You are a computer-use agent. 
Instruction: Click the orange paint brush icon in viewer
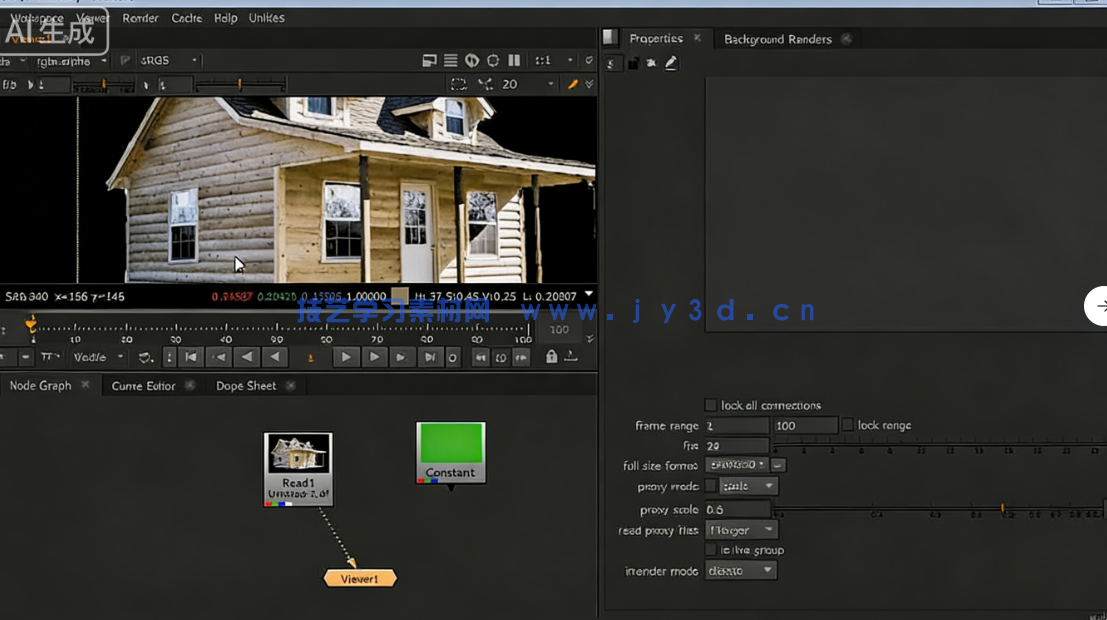click(x=573, y=85)
